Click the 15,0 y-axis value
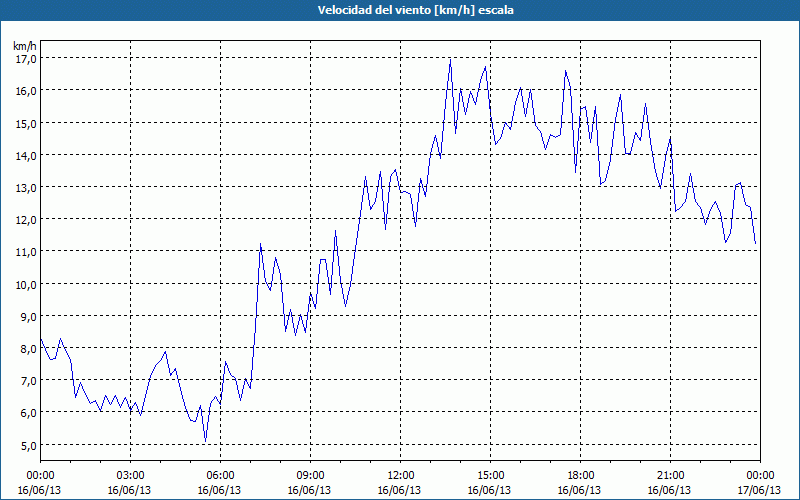This screenshot has width=800, height=500. [x=25, y=124]
